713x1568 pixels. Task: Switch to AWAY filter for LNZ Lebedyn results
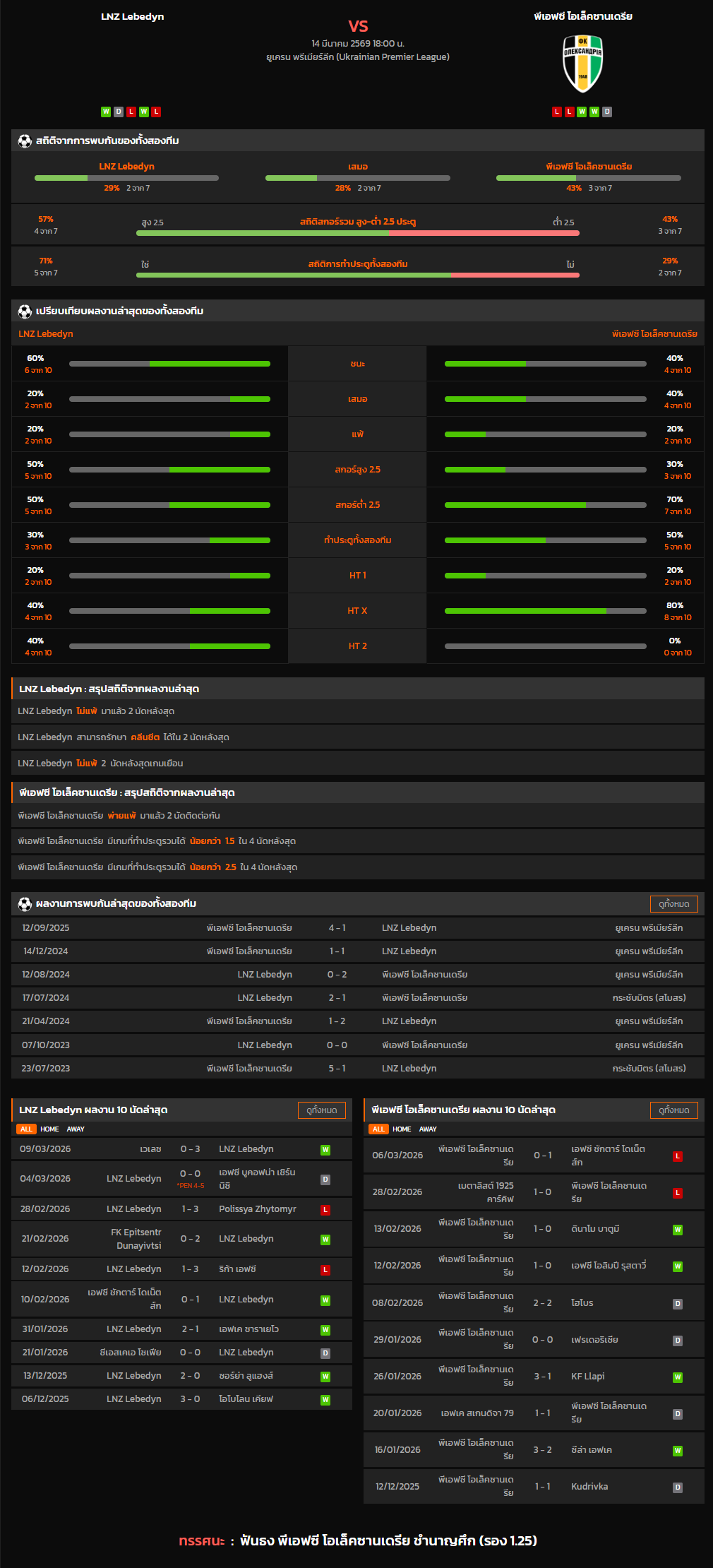point(76,1129)
